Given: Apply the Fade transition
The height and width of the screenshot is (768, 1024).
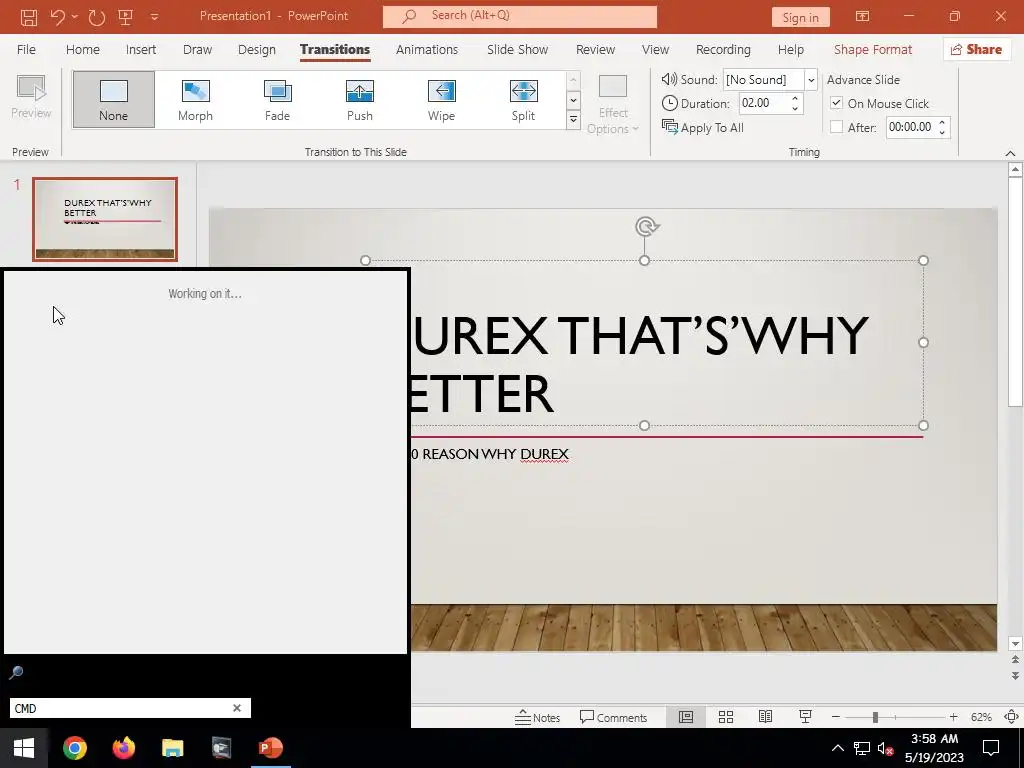Looking at the screenshot, I should click(x=278, y=99).
